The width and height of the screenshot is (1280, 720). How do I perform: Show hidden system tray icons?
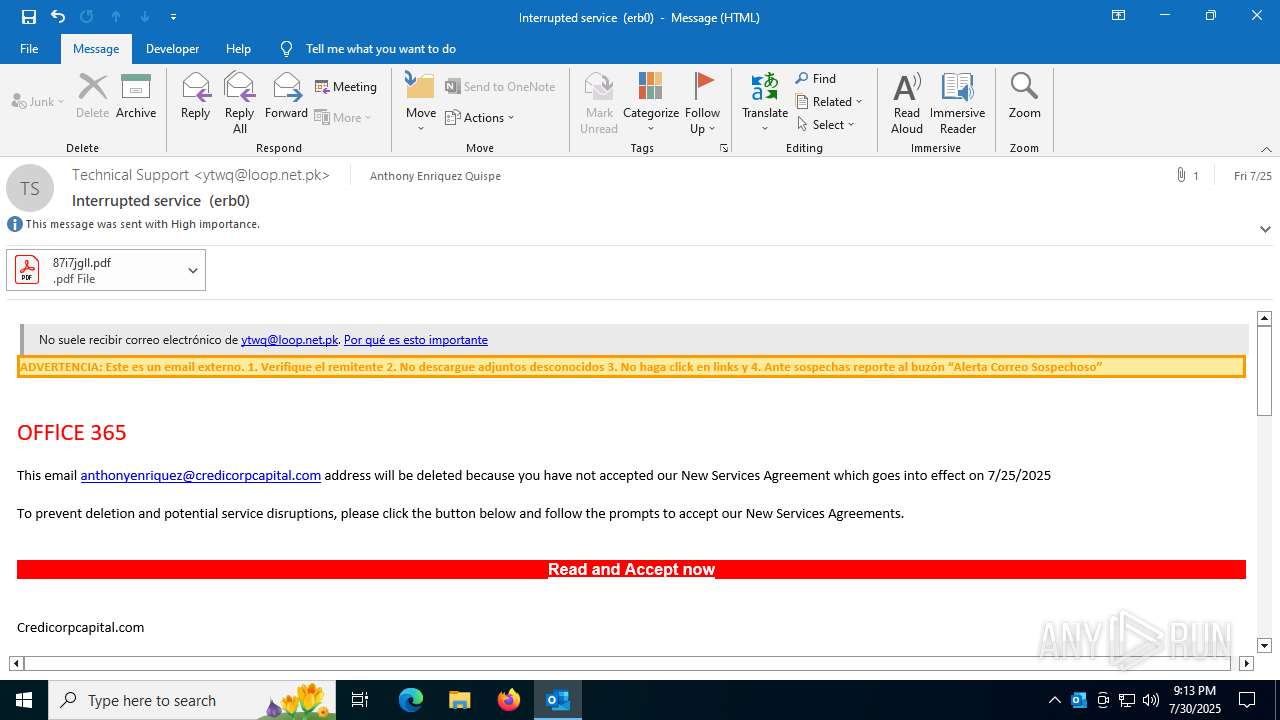click(x=1054, y=700)
